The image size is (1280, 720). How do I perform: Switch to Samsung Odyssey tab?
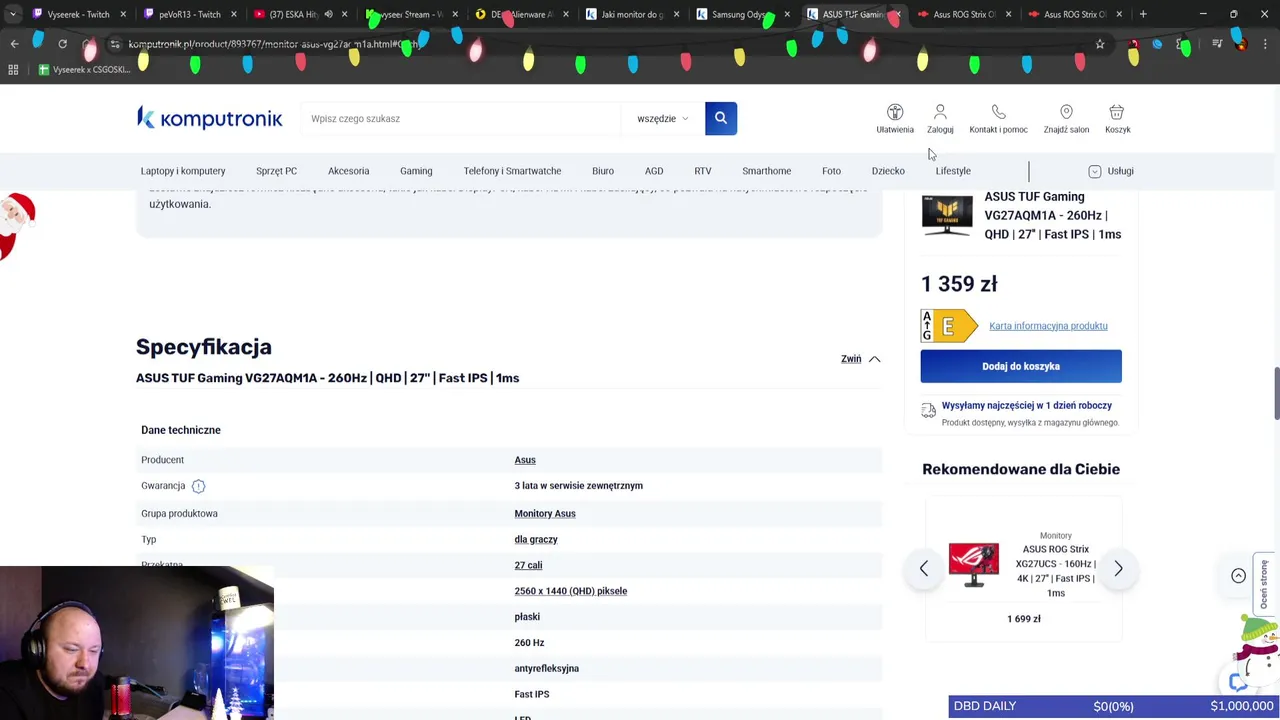point(740,14)
